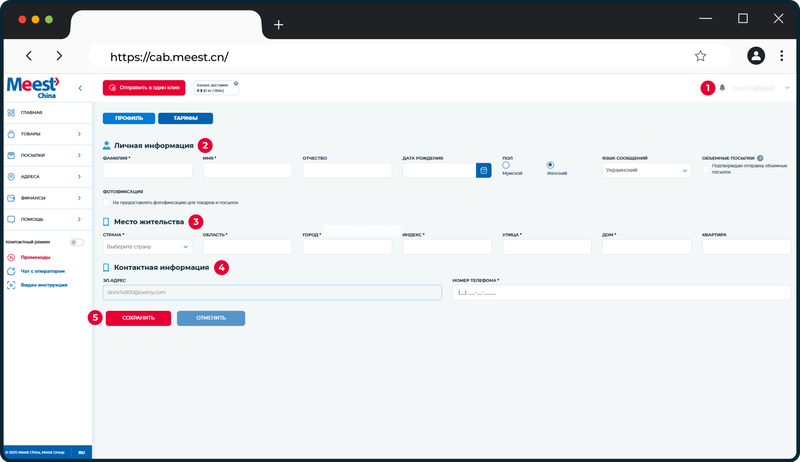Collapse the sidebar with the chevron arrow
The image size is (800, 462).
pos(80,88)
